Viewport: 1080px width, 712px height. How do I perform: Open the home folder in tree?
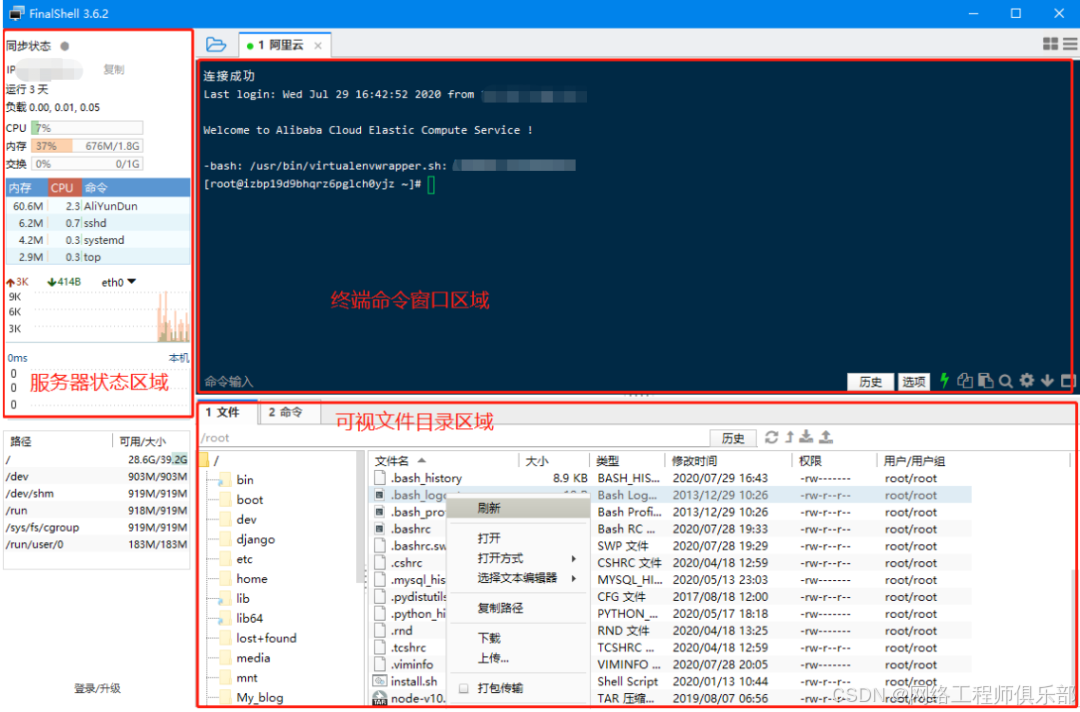pyautogui.click(x=251, y=578)
